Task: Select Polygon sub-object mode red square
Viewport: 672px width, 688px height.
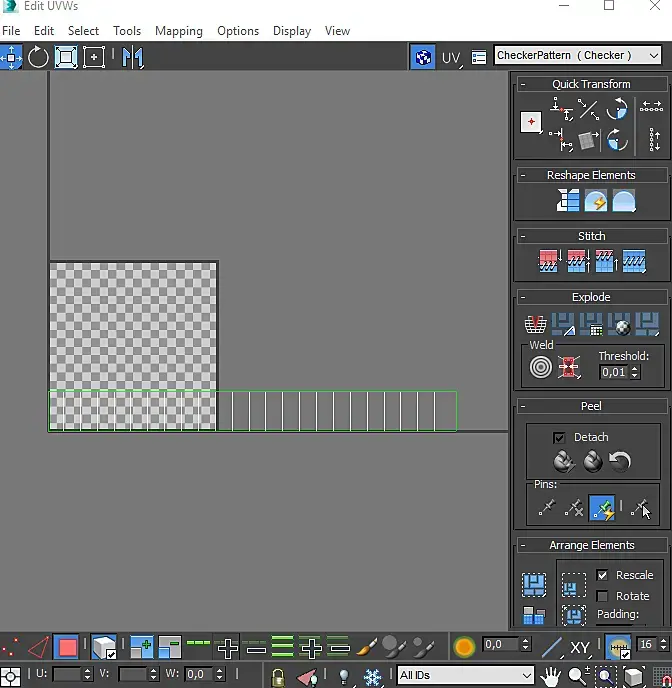Action: 67,648
